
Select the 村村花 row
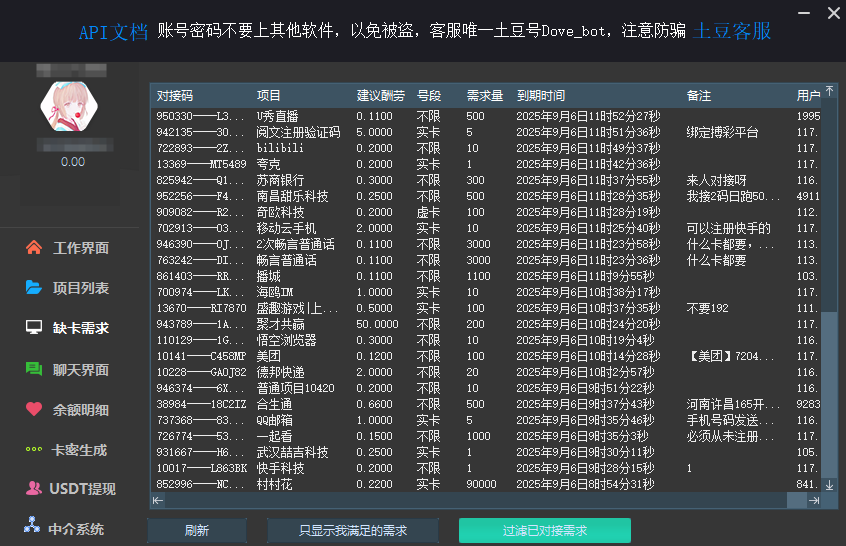pos(486,484)
